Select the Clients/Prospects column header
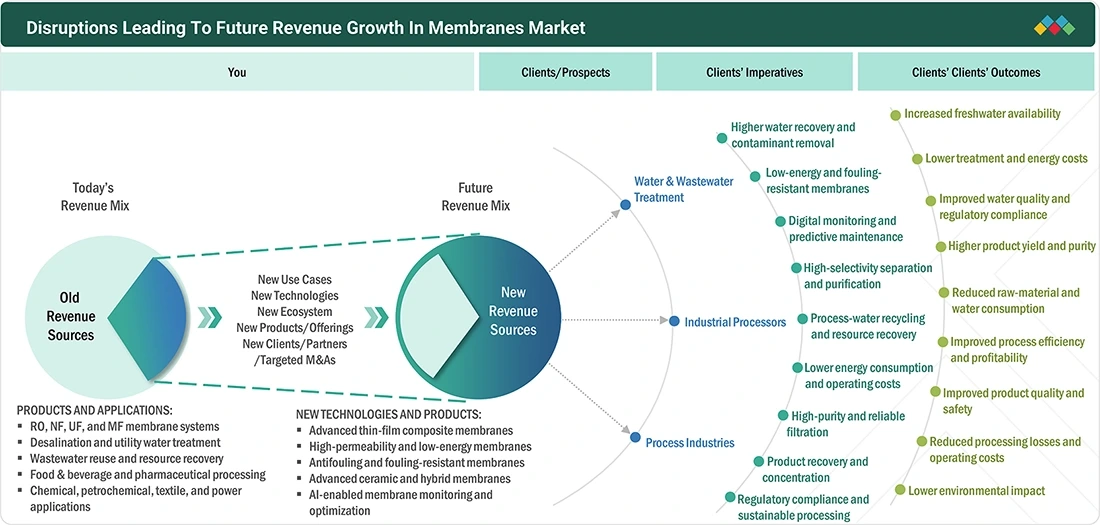1100x525 pixels. (x=565, y=72)
